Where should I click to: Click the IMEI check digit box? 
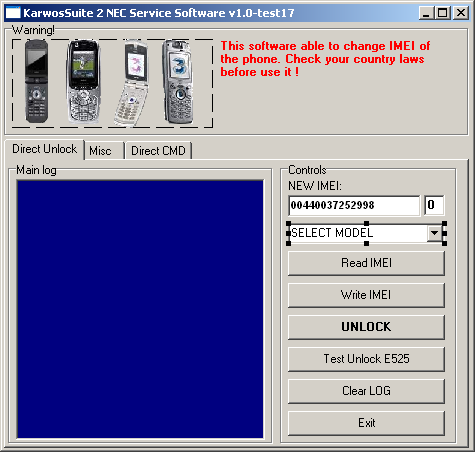click(x=434, y=205)
